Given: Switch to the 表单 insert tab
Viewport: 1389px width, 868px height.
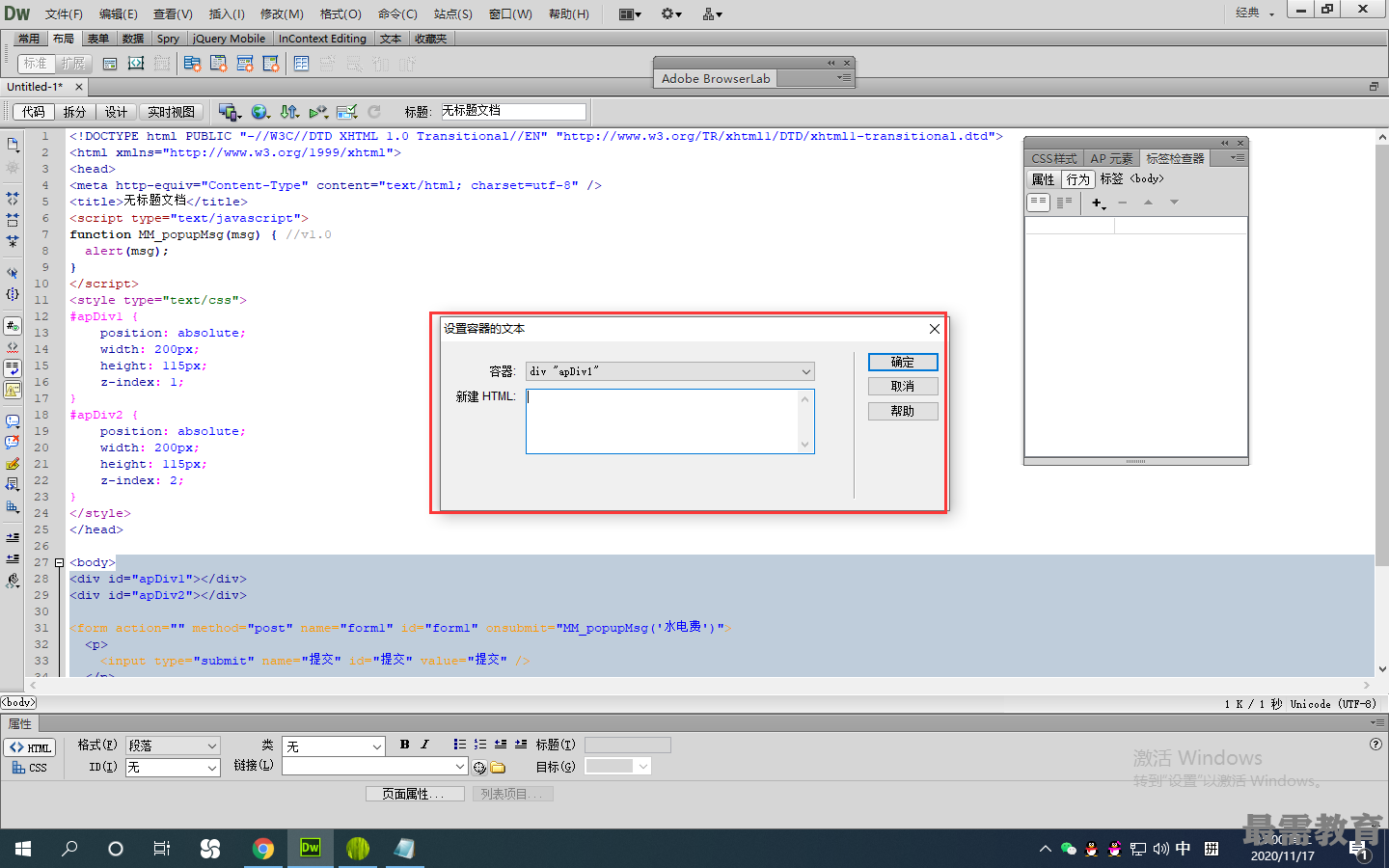Looking at the screenshot, I should [98, 39].
